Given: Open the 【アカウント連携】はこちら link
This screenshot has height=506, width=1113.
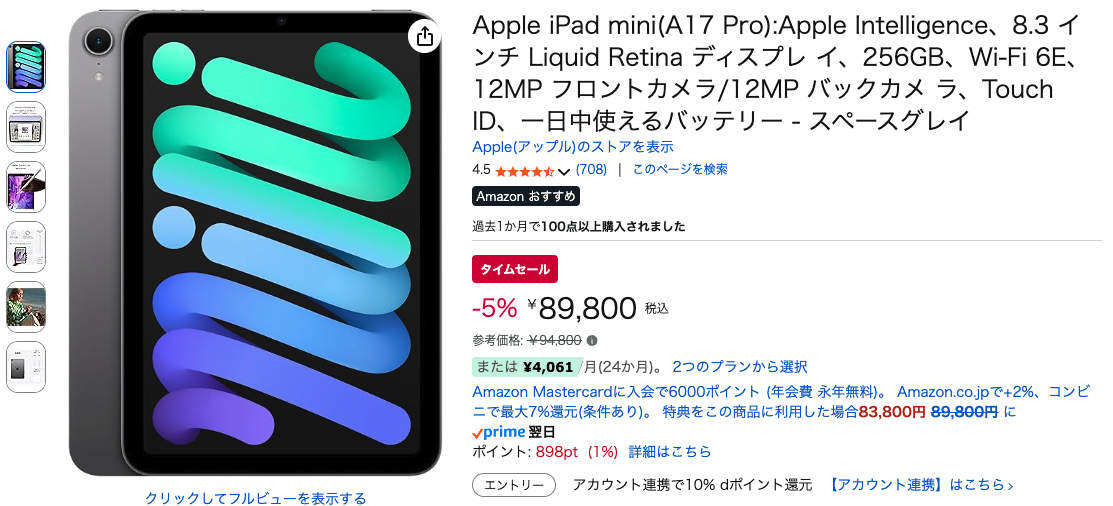Looking at the screenshot, I should coord(920,485).
